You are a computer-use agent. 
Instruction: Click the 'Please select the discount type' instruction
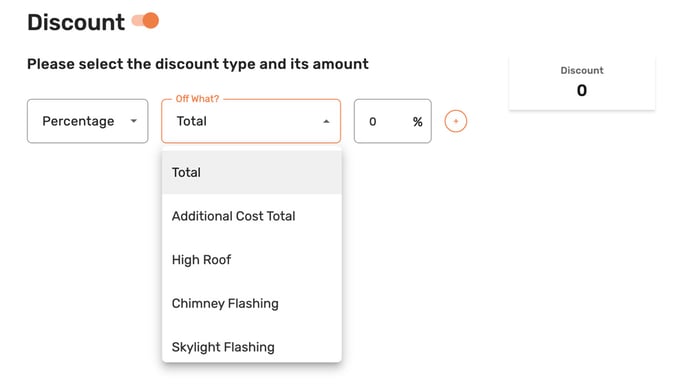coord(198,64)
